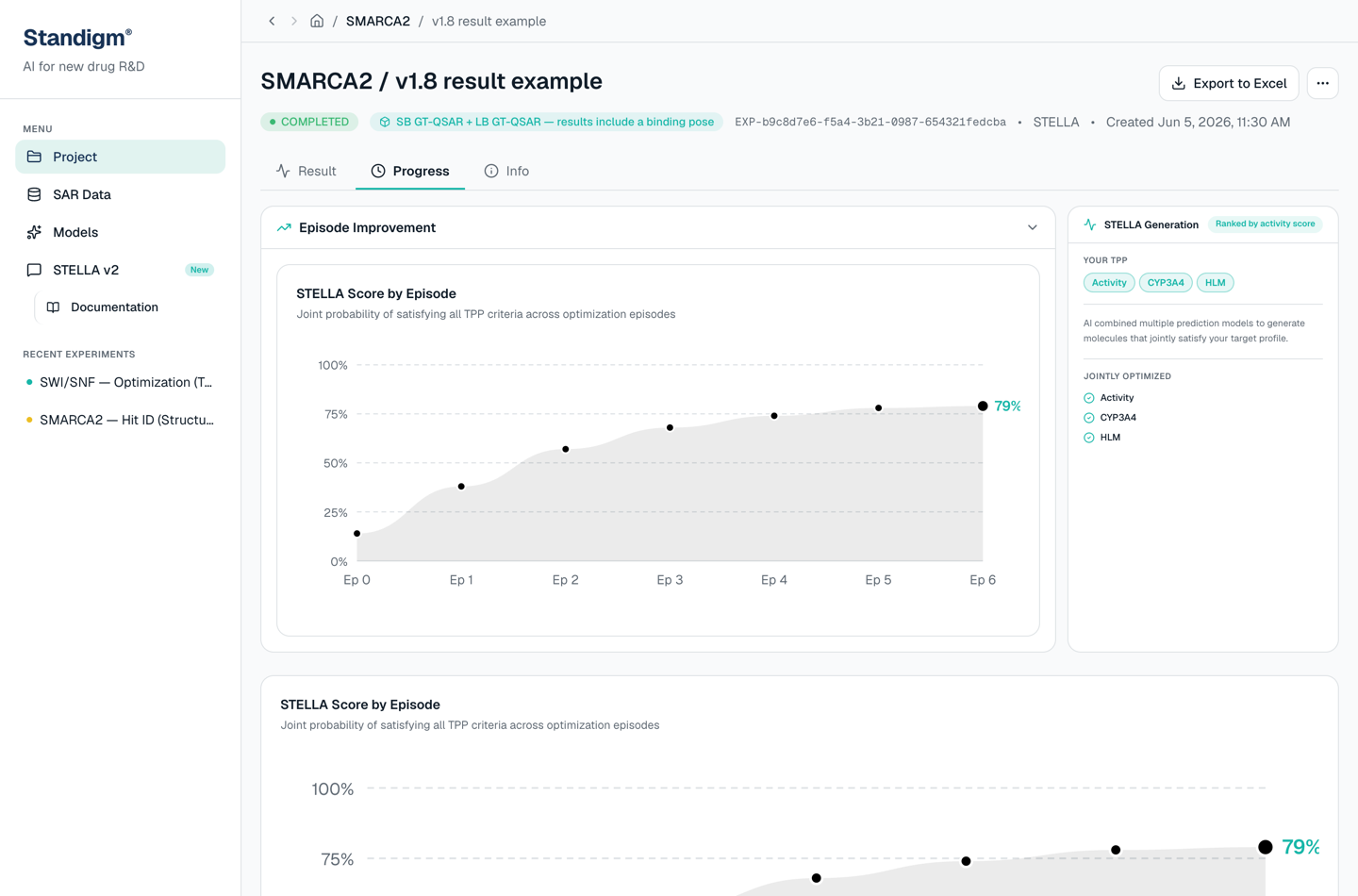Viewport: 1358px width, 896px height.
Task: Click the Episode Improvement trend icon
Action: [x=284, y=228]
